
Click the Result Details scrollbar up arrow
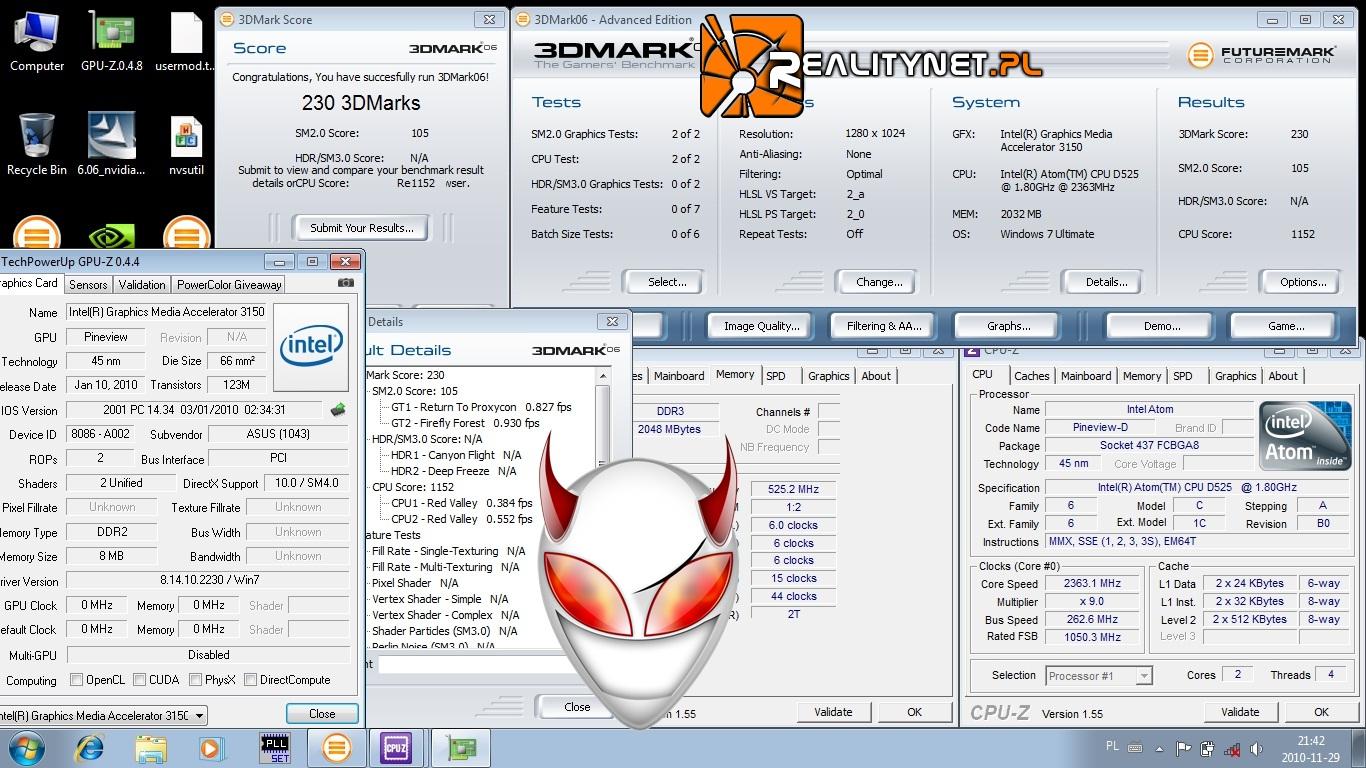click(603, 376)
